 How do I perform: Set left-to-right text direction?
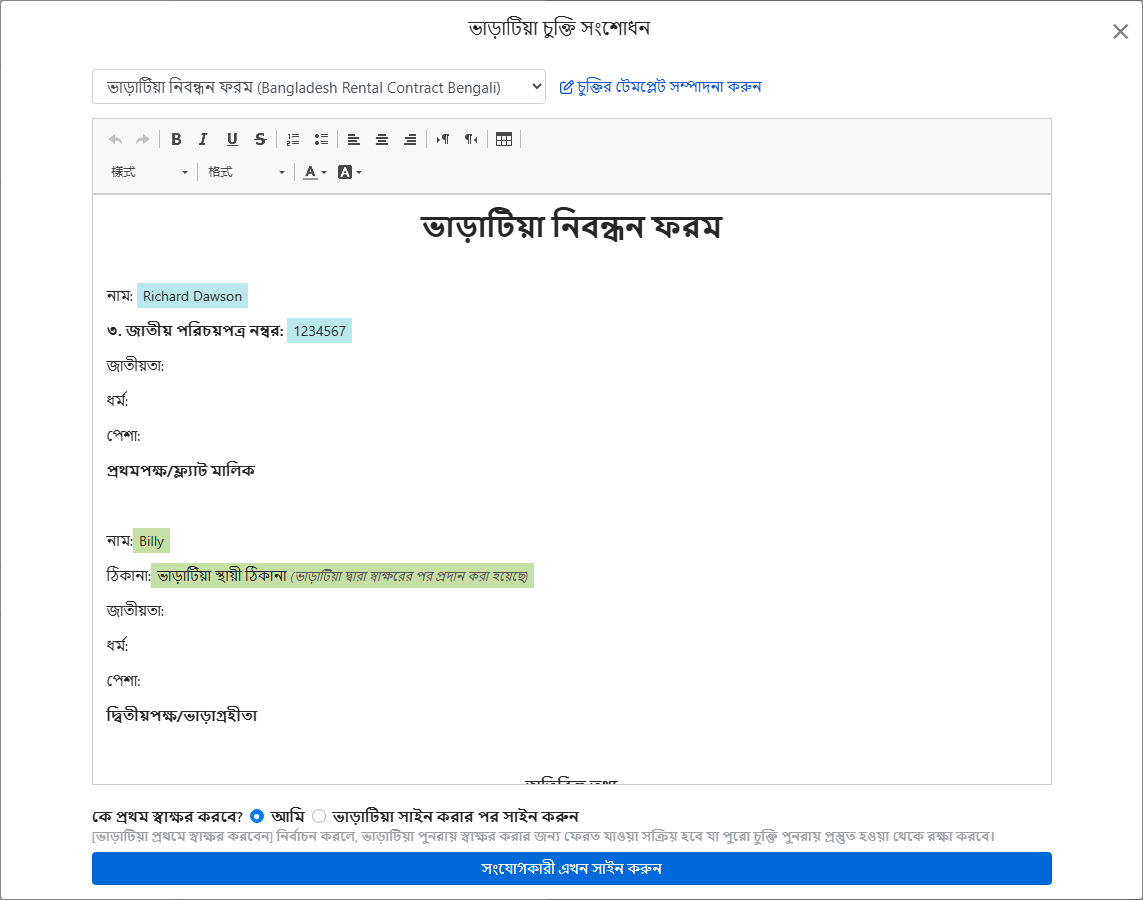442,139
